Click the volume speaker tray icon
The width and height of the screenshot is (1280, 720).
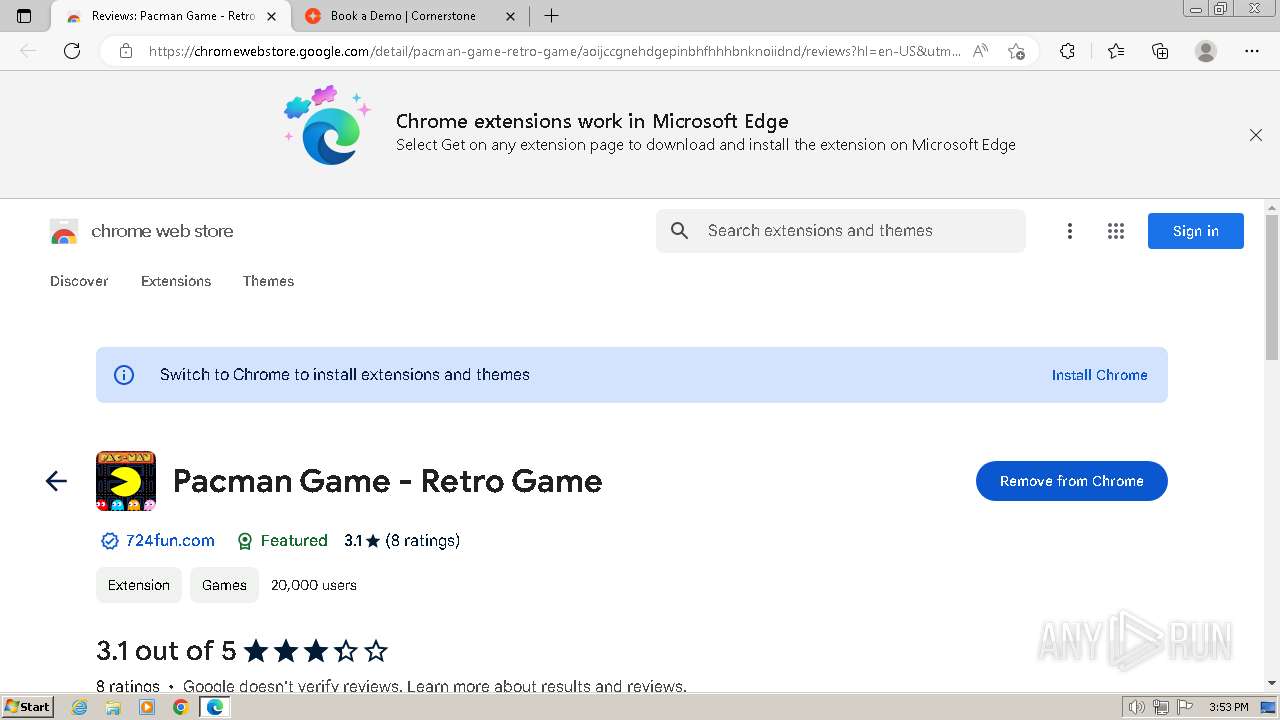point(1136,707)
